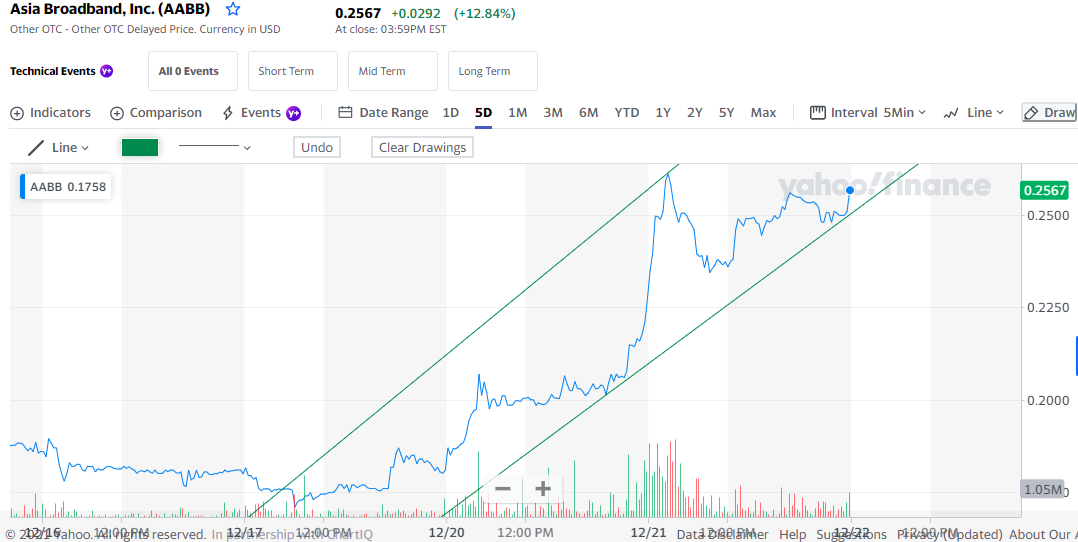
Task: Select the Short Term events filter
Action: coord(293,71)
